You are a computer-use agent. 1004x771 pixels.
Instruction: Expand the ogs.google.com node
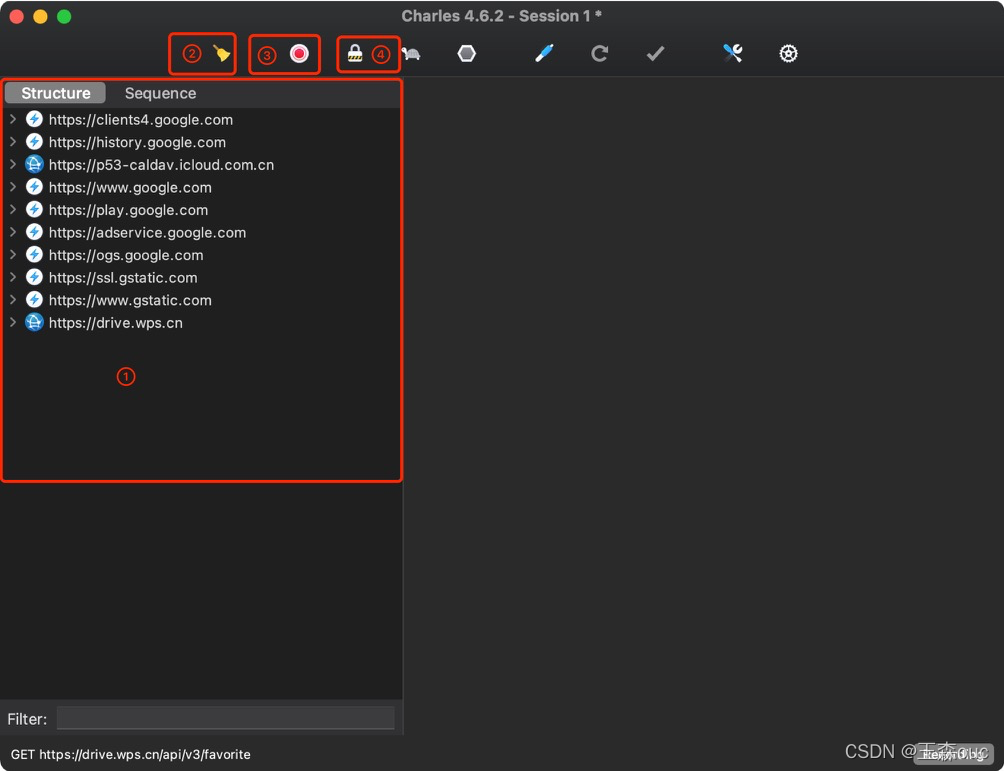click(13, 254)
